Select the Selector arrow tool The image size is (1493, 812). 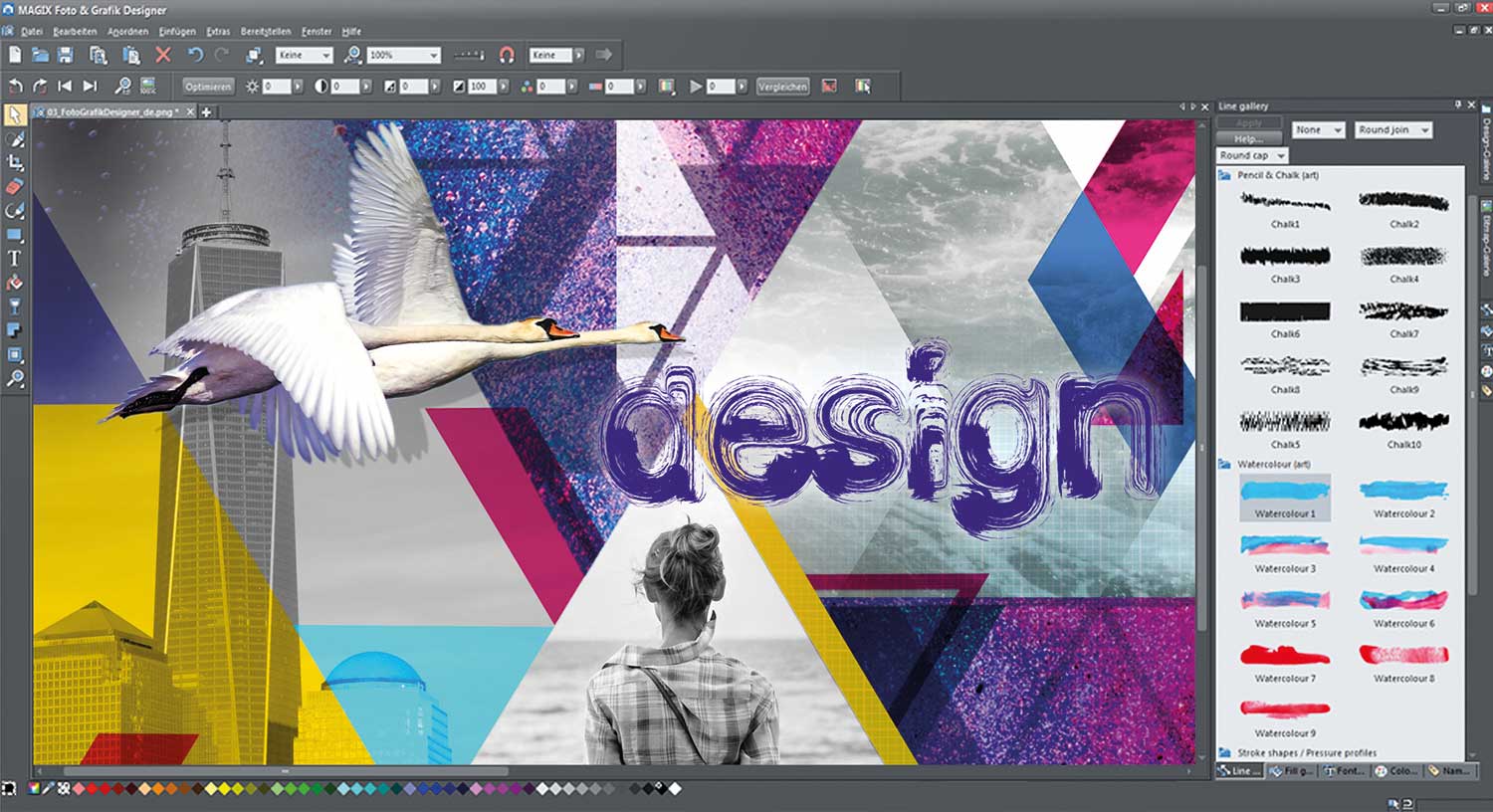tap(15, 115)
